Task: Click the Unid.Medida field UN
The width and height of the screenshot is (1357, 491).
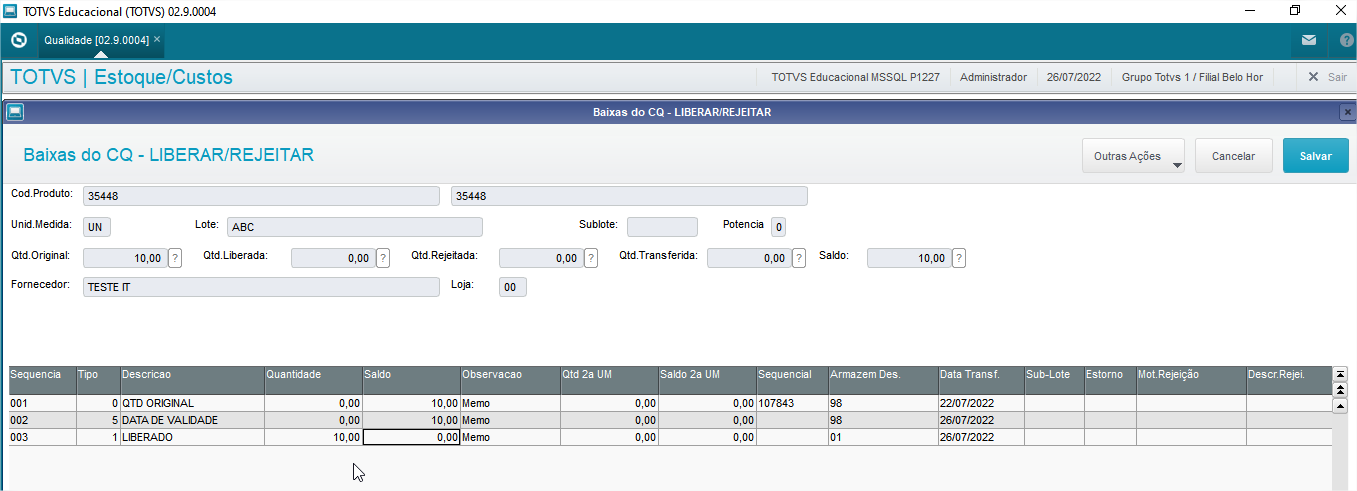Action: click(97, 227)
